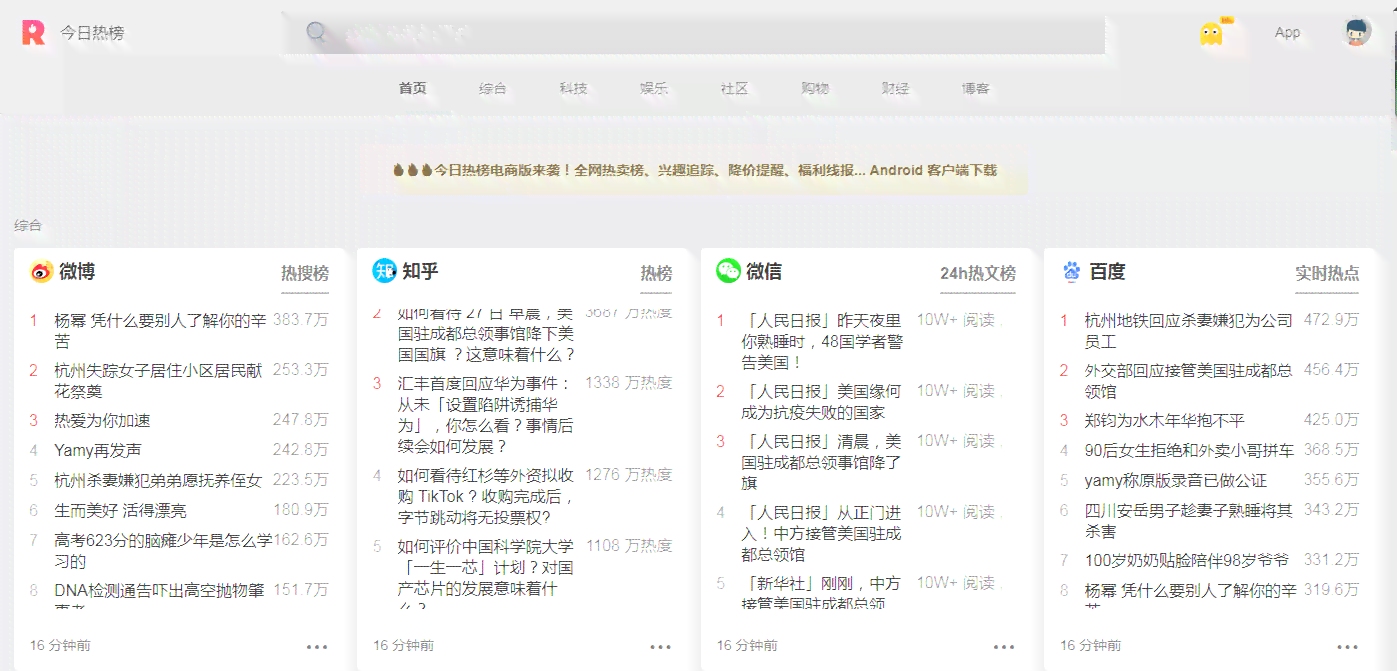Open Weibo item 杨幂 凭什么要别人了解你的辛苦
Viewport: 1397px width, 671px height.
(x=160, y=331)
